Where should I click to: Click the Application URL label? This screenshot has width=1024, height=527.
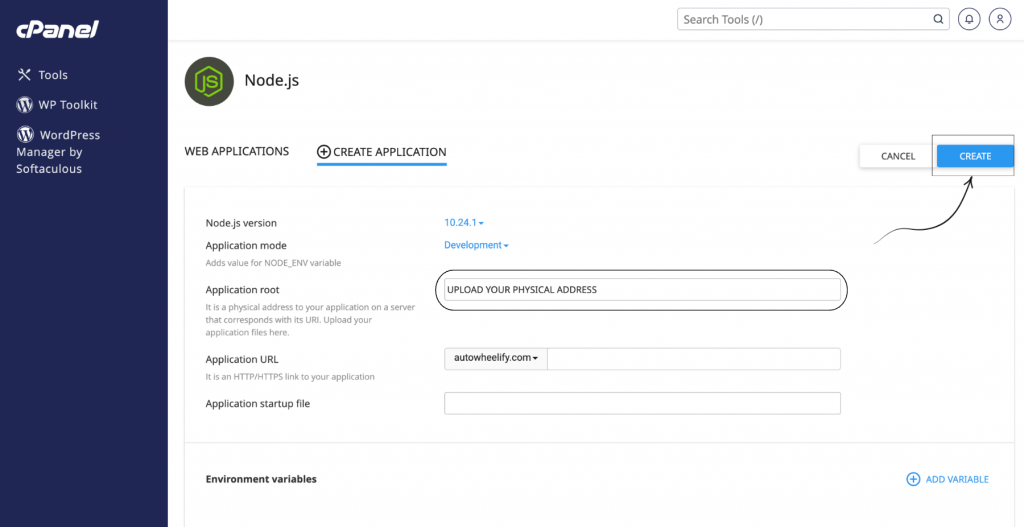click(242, 359)
